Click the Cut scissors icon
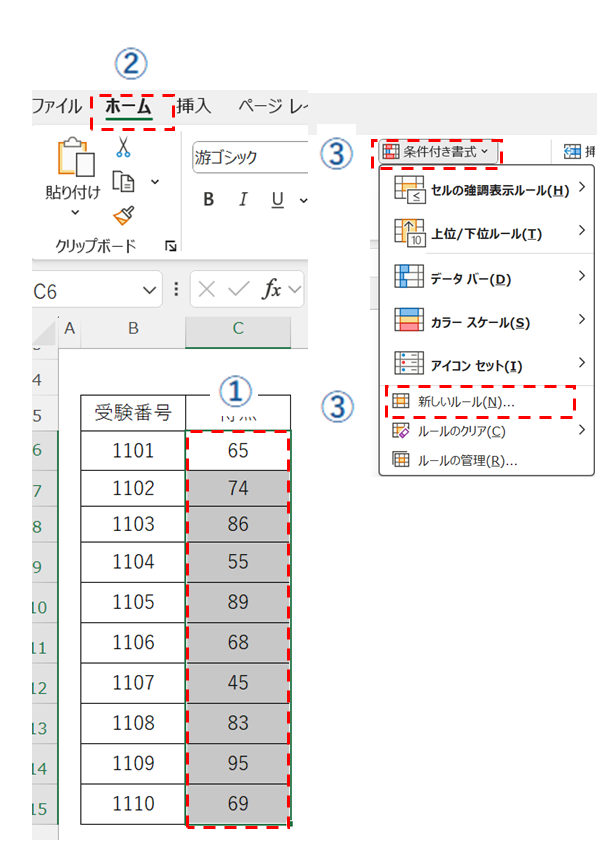 coord(124,148)
